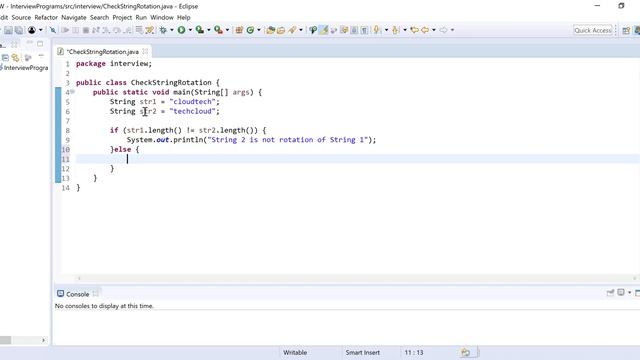This screenshot has height=360, width=640.
Task: Click the 11 : 13 cursor position status
Action: point(414,352)
